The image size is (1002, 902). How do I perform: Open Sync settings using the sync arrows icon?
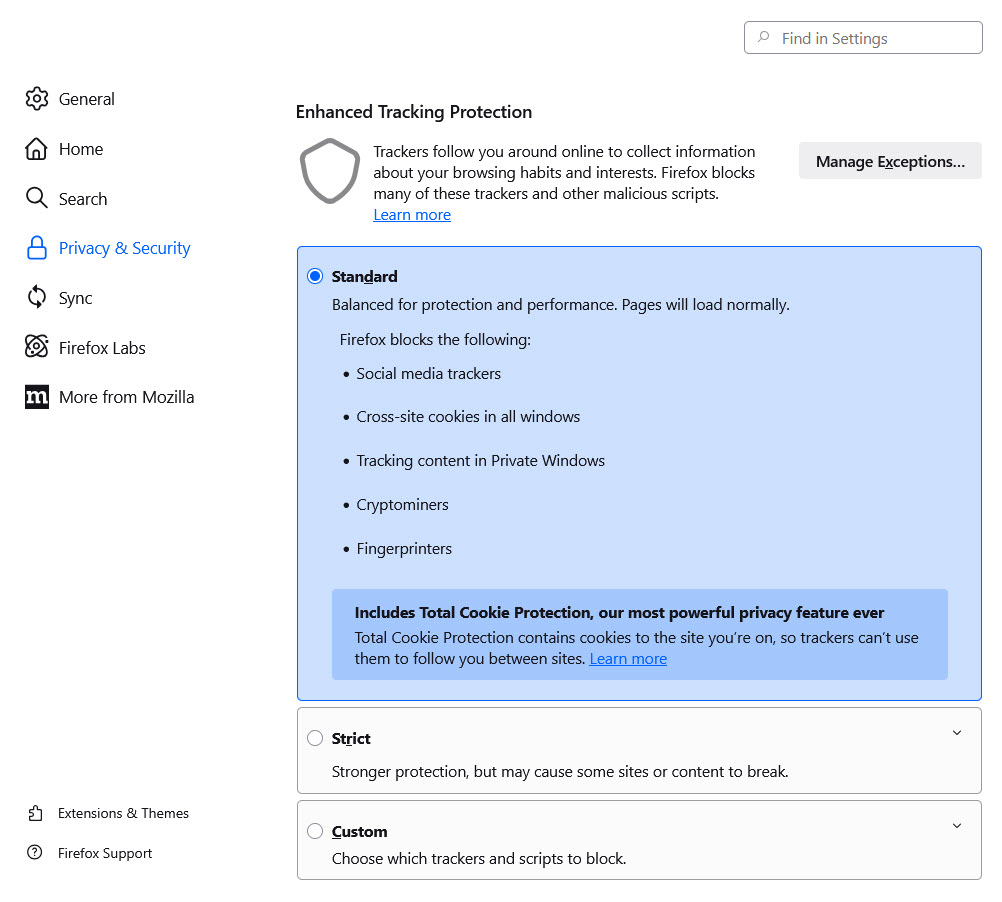pyautogui.click(x=35, y=297)
